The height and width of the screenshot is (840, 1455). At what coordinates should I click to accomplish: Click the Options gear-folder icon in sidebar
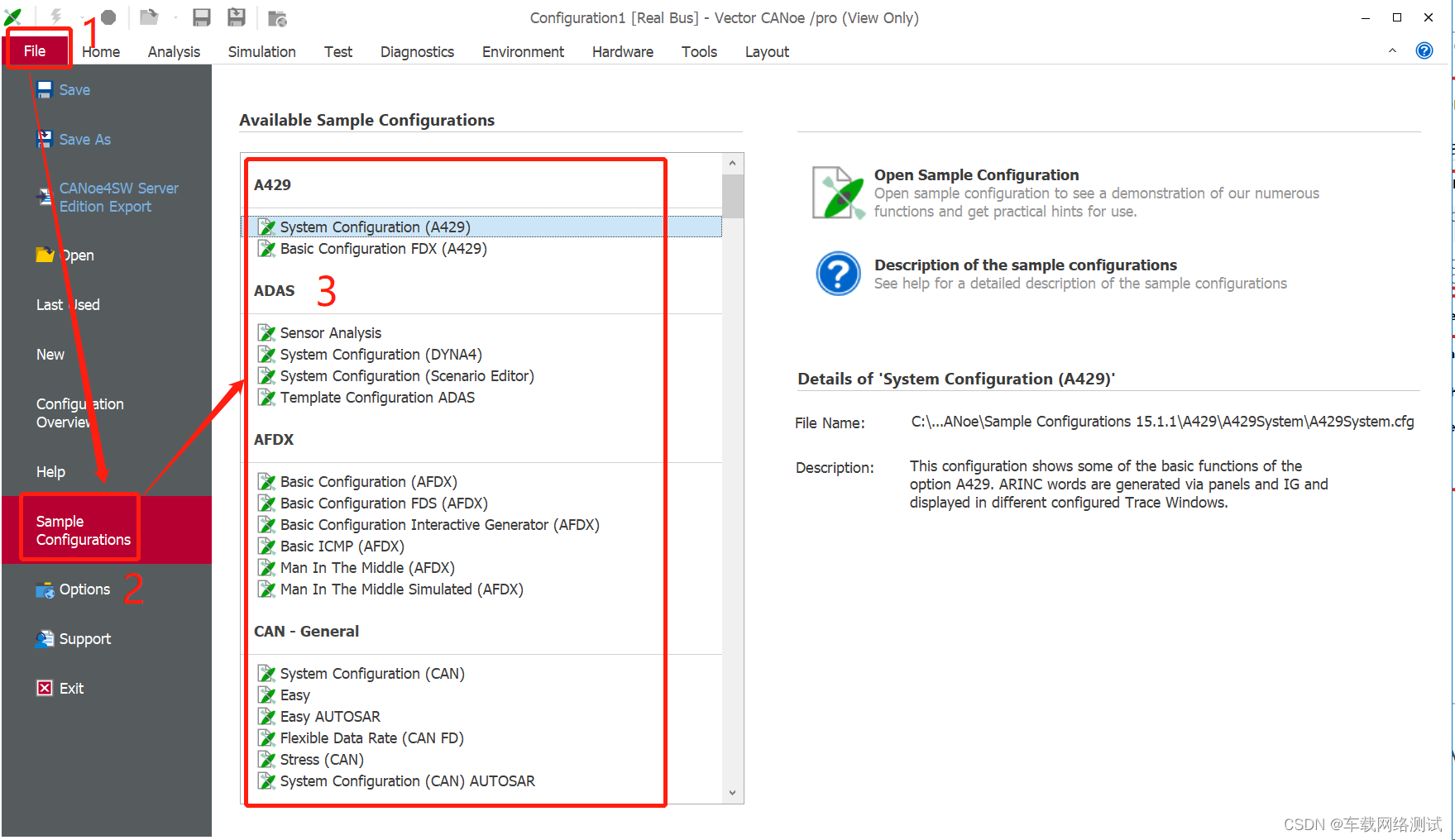(x=45, y=590)
